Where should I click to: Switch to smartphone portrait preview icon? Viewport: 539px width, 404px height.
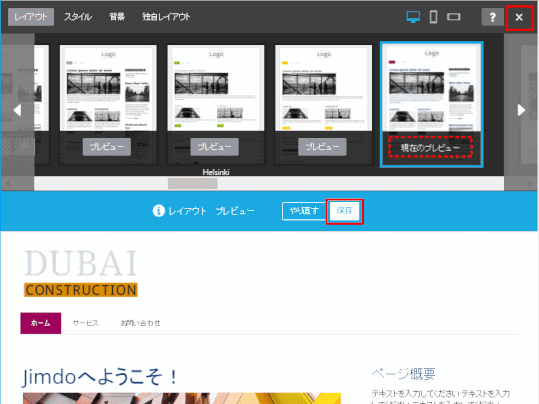click(x=433, y=17)
